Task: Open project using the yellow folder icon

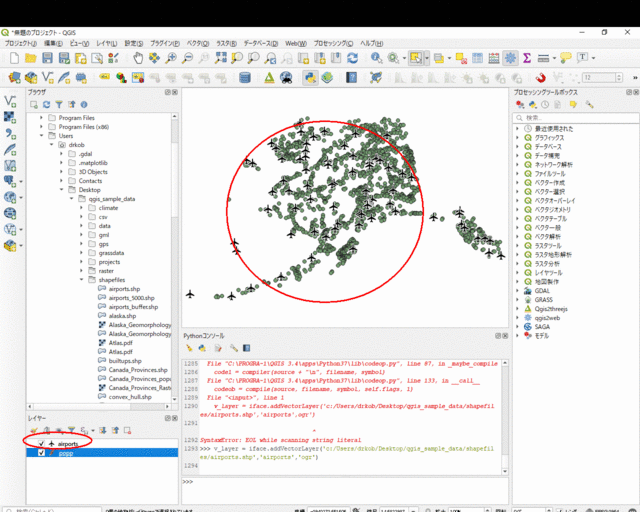Action: point(31,58)
